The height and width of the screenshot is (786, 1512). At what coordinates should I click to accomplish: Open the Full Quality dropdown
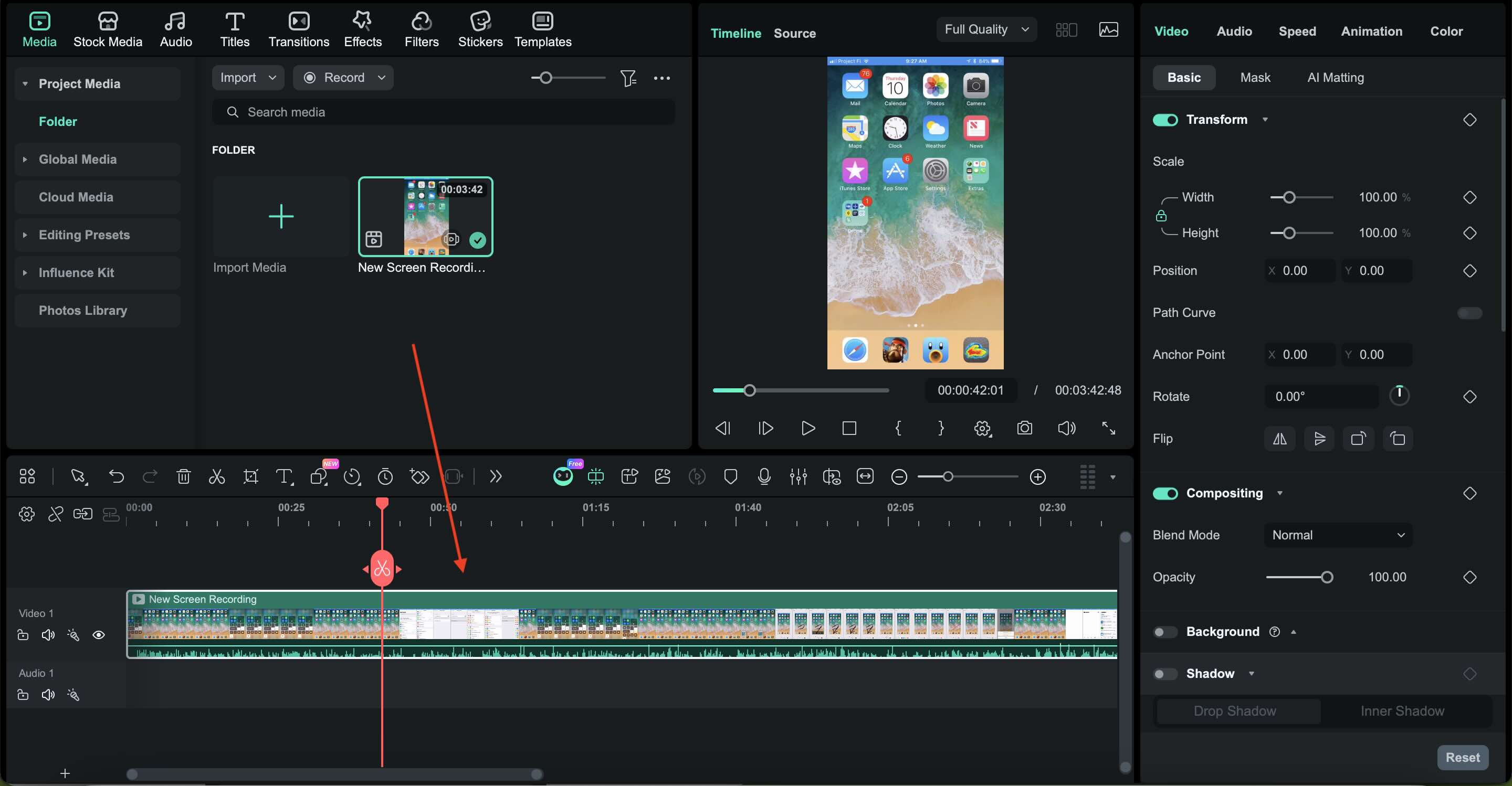pos(986,29)
